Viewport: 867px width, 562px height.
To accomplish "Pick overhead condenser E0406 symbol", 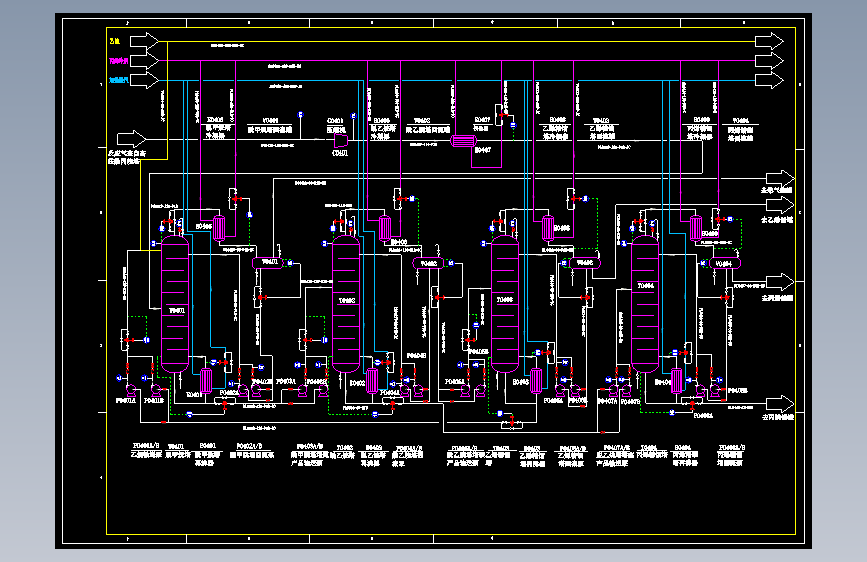I will [385, 228].
